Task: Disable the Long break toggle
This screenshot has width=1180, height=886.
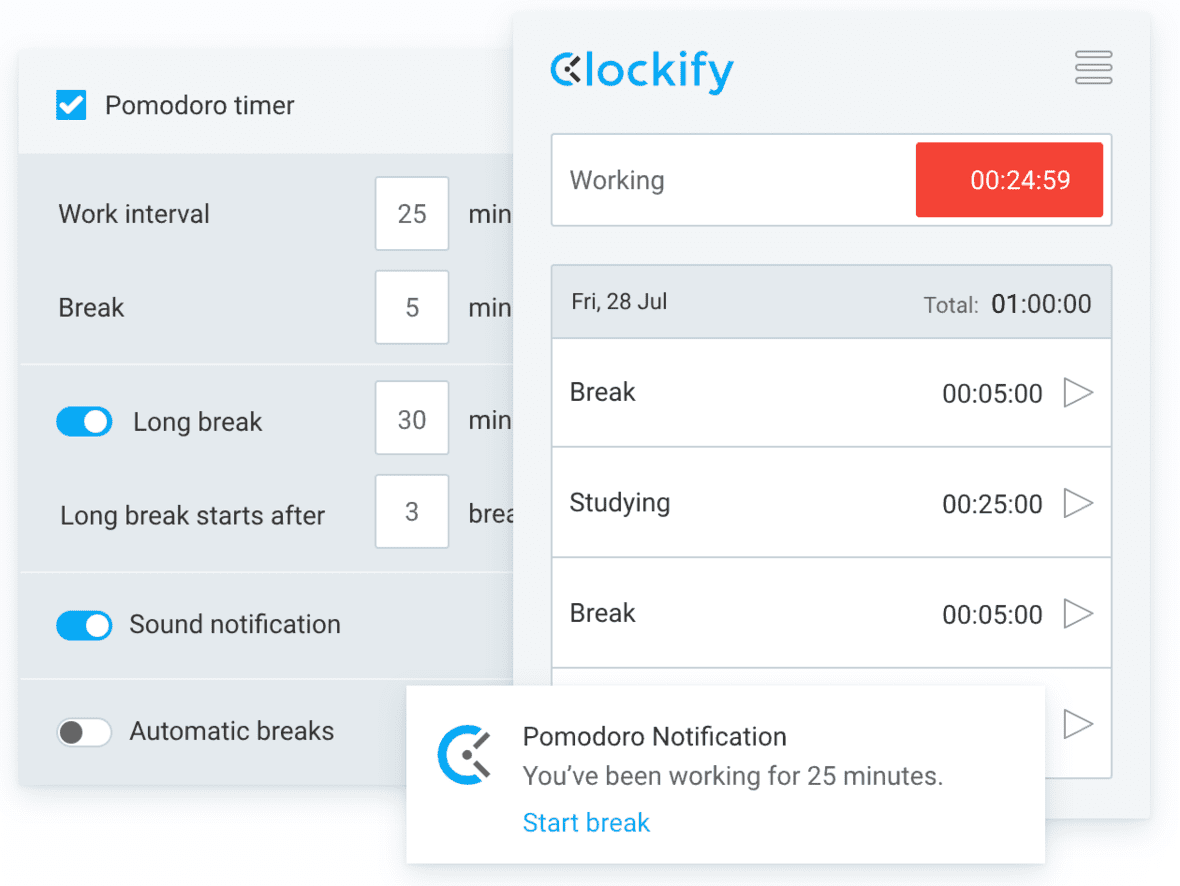Action: tap(84, 421)
